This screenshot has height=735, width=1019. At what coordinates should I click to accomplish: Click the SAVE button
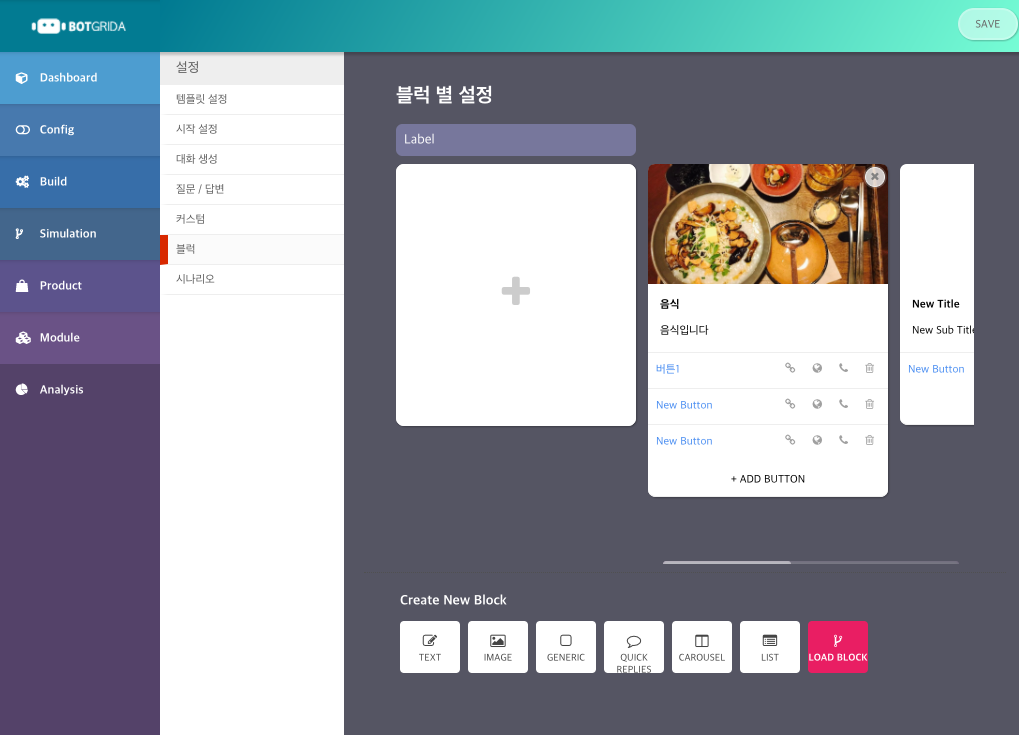986,23
